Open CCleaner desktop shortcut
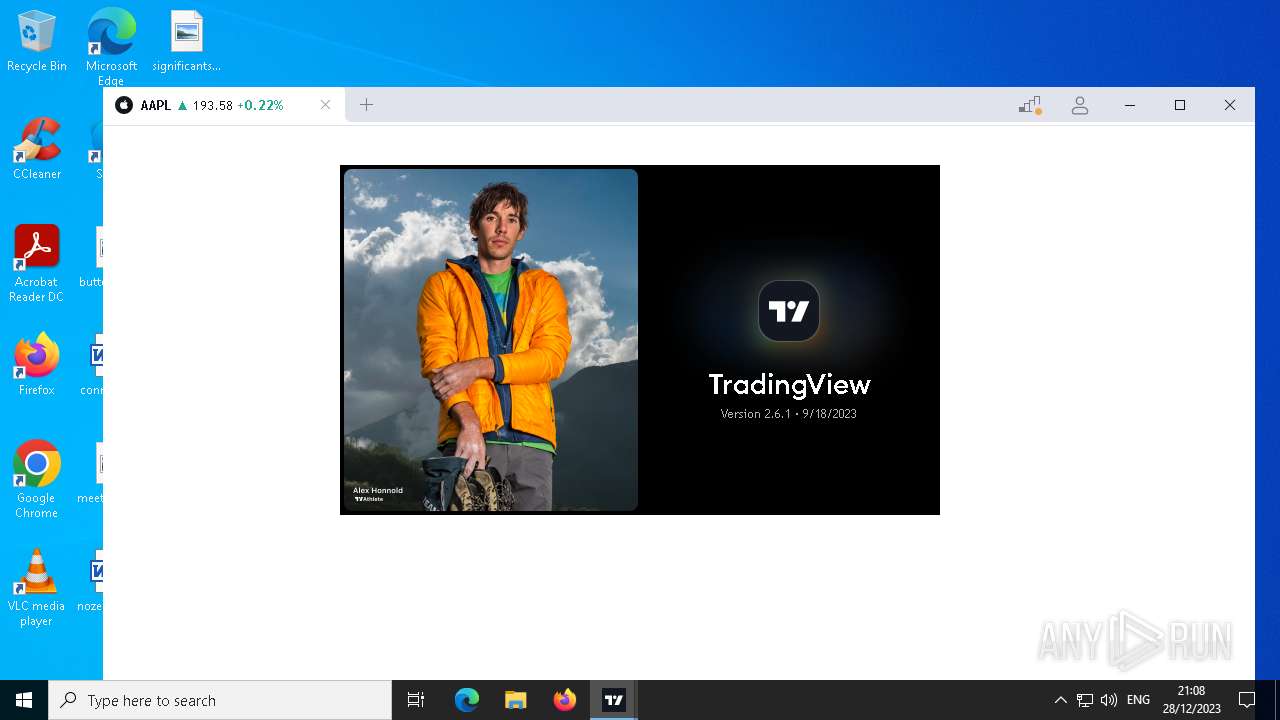This screenshot has height=720, width=1280. click(x=37, y=149)
